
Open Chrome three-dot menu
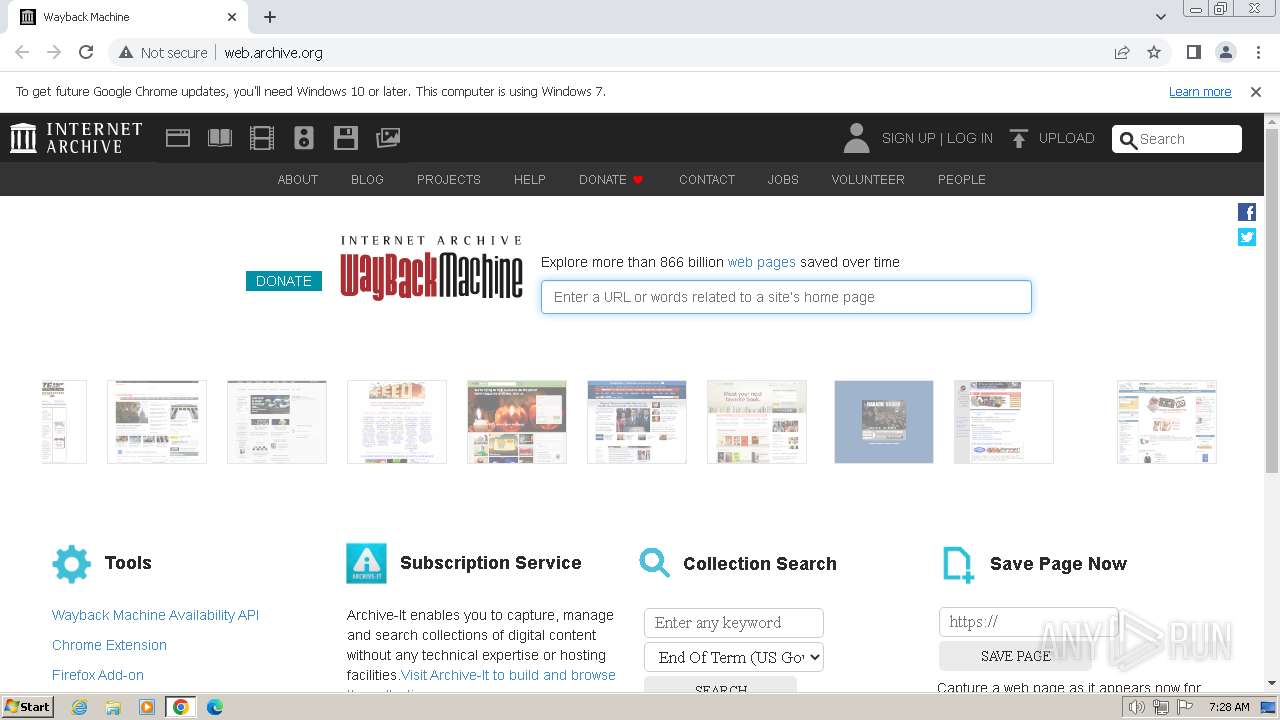1258,52
